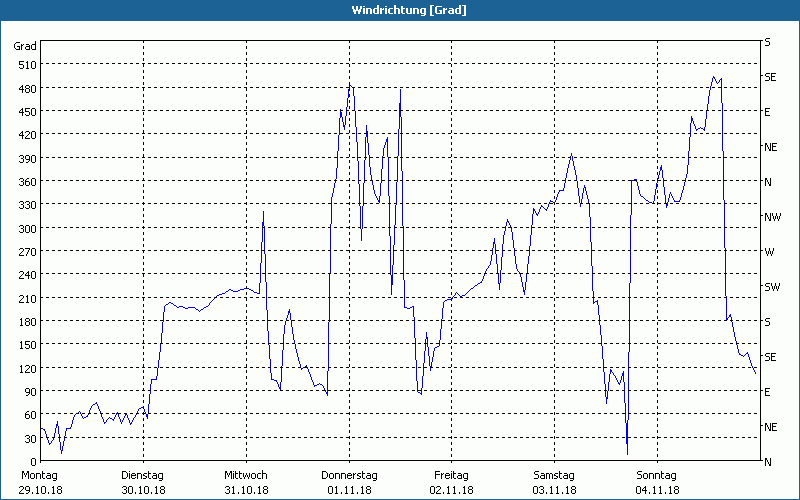Select the "Freitag" day label
The image size is (800, 500).
(451, 476)
